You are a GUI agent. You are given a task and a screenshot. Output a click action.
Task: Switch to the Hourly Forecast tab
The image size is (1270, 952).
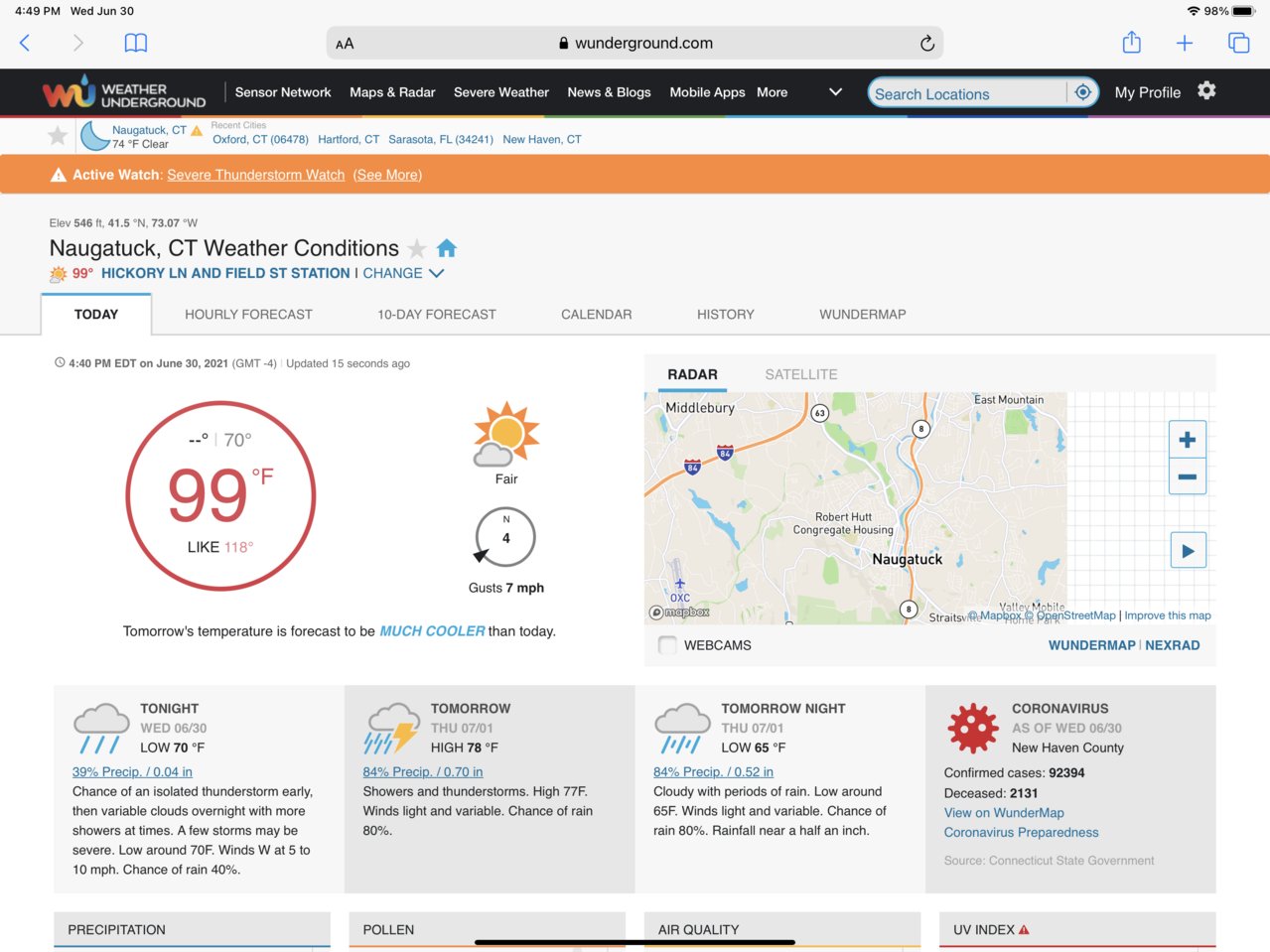248,315
